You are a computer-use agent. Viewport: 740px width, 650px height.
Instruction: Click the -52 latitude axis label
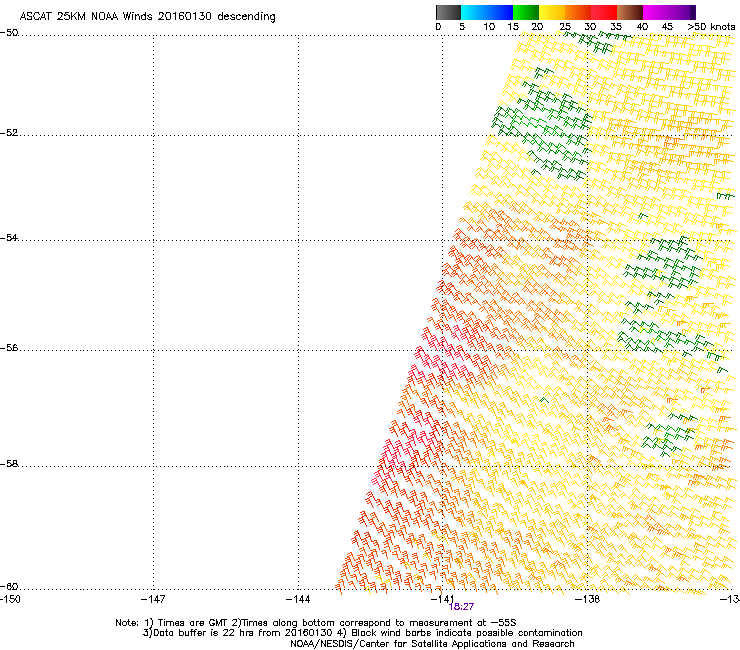click(x=9, y=133)
